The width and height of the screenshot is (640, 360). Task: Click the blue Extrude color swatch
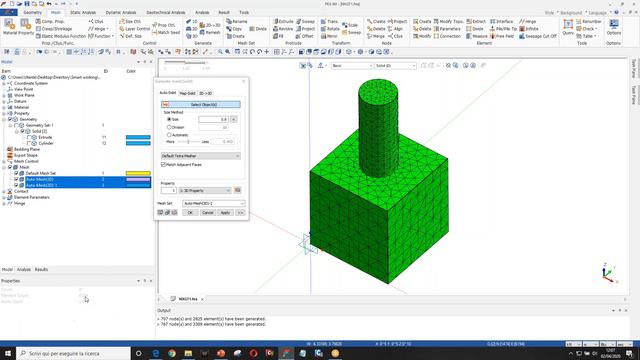(x=138, y=137)
